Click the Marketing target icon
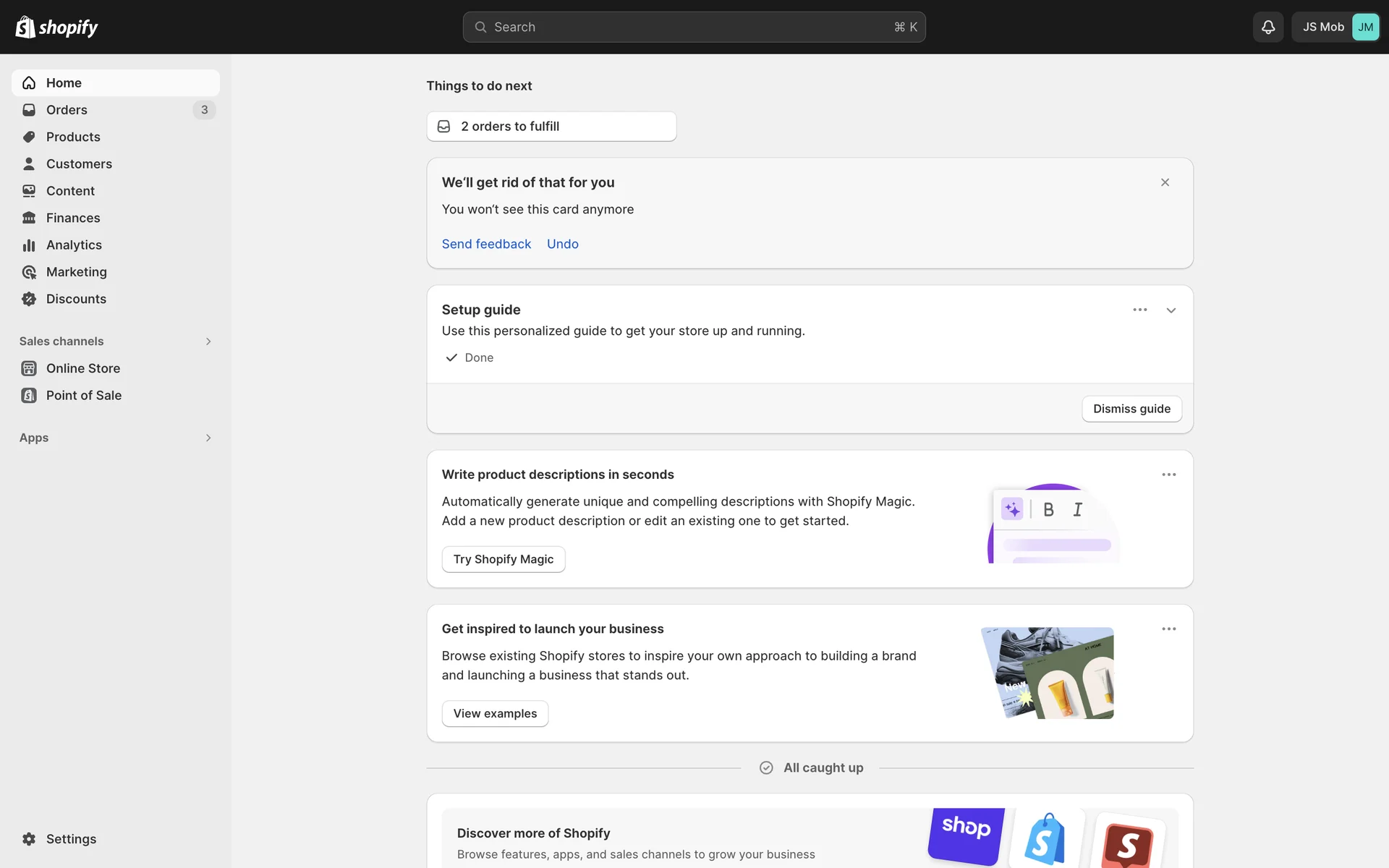Image resolution: width=1389 pixels, height=868 pixels. coord(29,272)
